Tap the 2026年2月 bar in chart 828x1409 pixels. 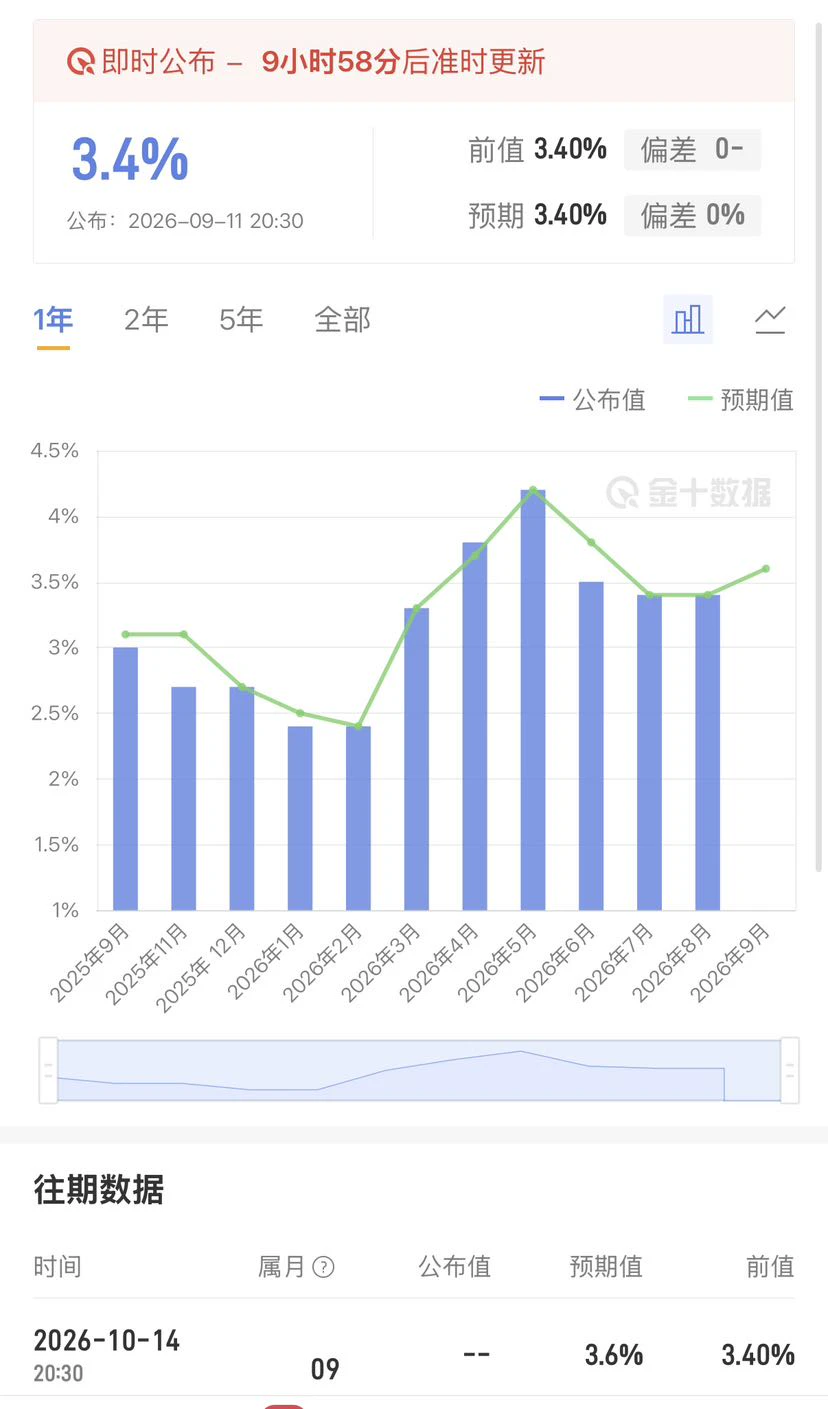(x=358, y=818)
